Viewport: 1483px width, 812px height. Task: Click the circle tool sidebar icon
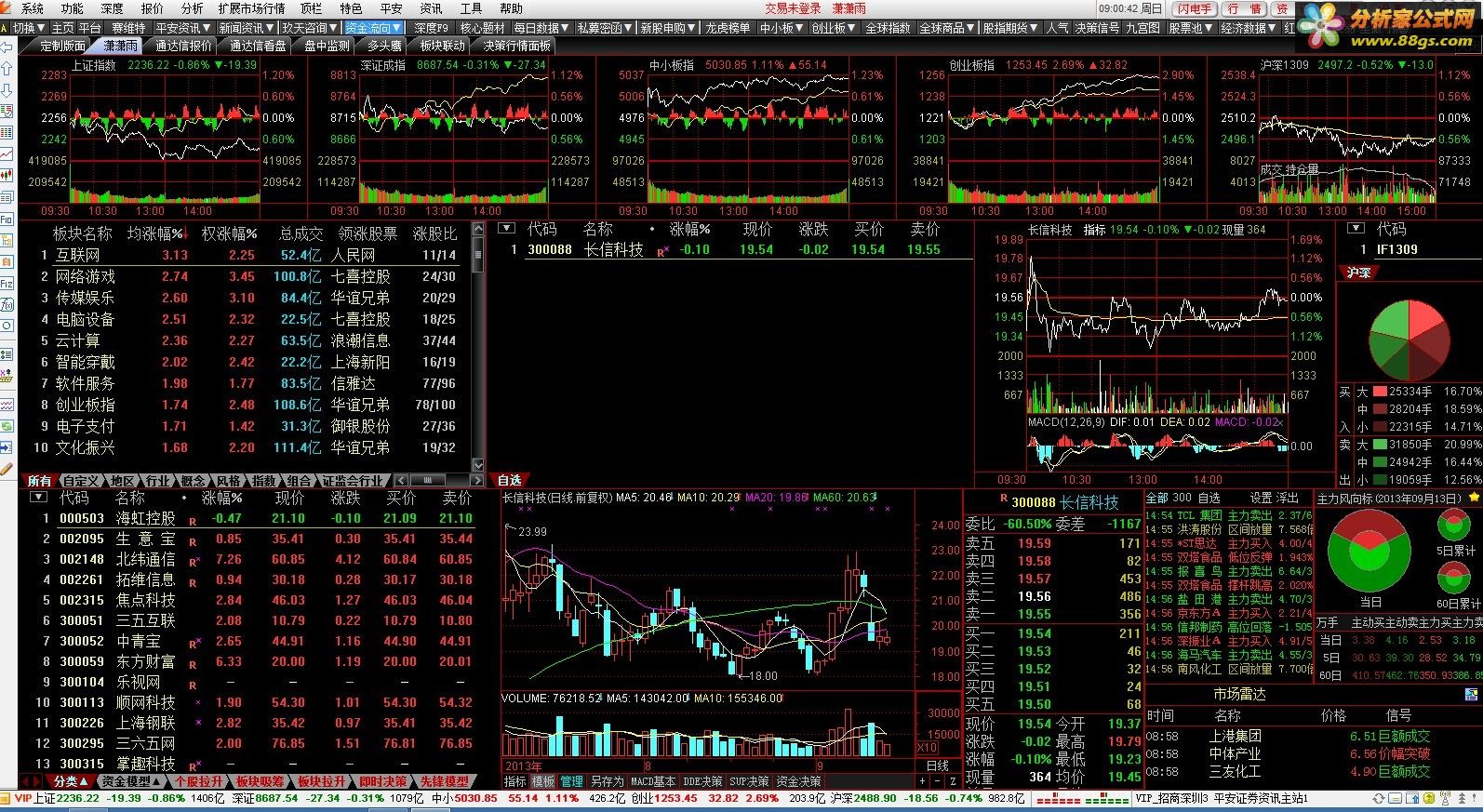[x=7, y=326]
